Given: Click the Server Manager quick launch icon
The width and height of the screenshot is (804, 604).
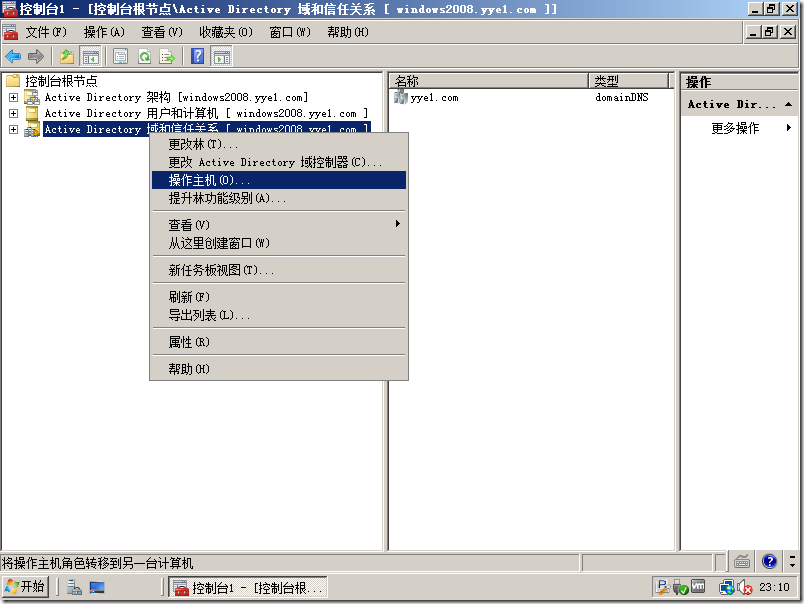Looking at the screenshot, I should pos(74,587).
